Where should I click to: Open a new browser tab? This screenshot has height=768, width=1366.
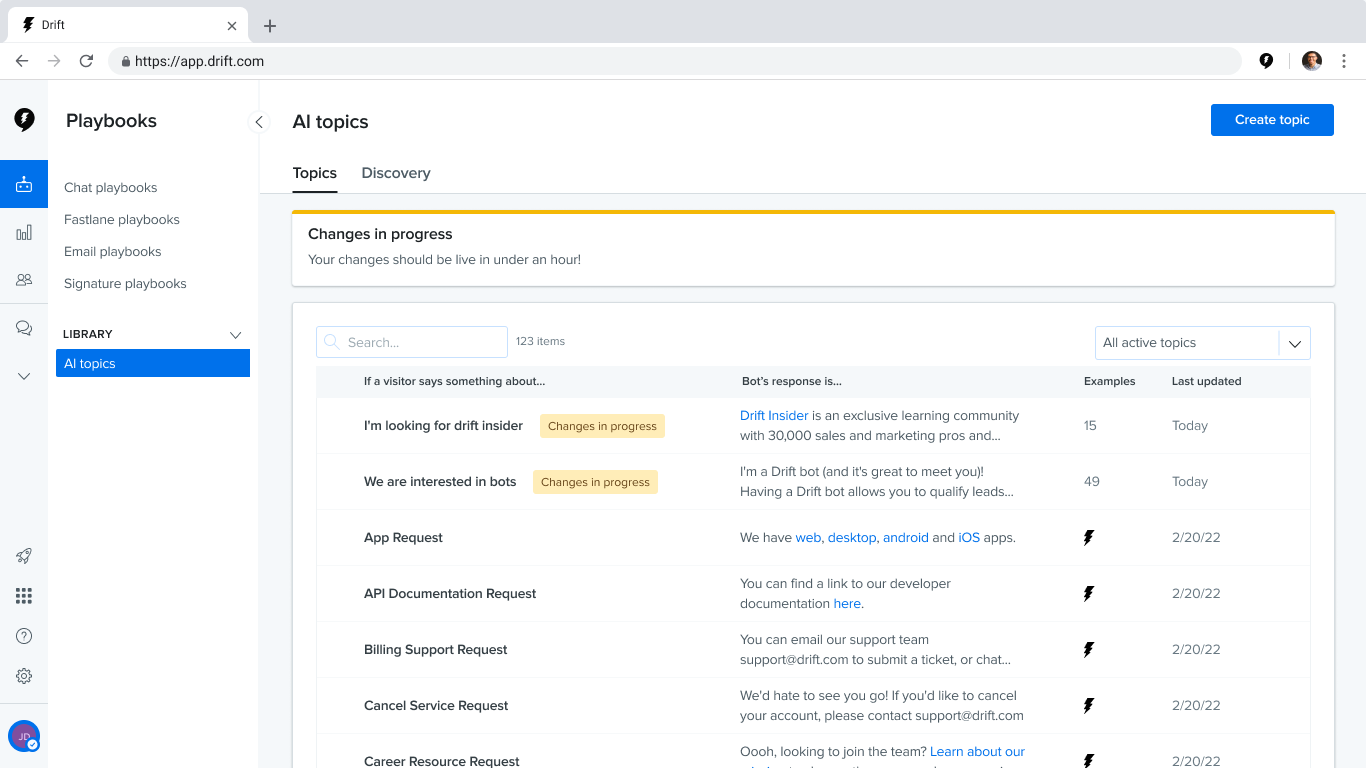tap(270, 26)
